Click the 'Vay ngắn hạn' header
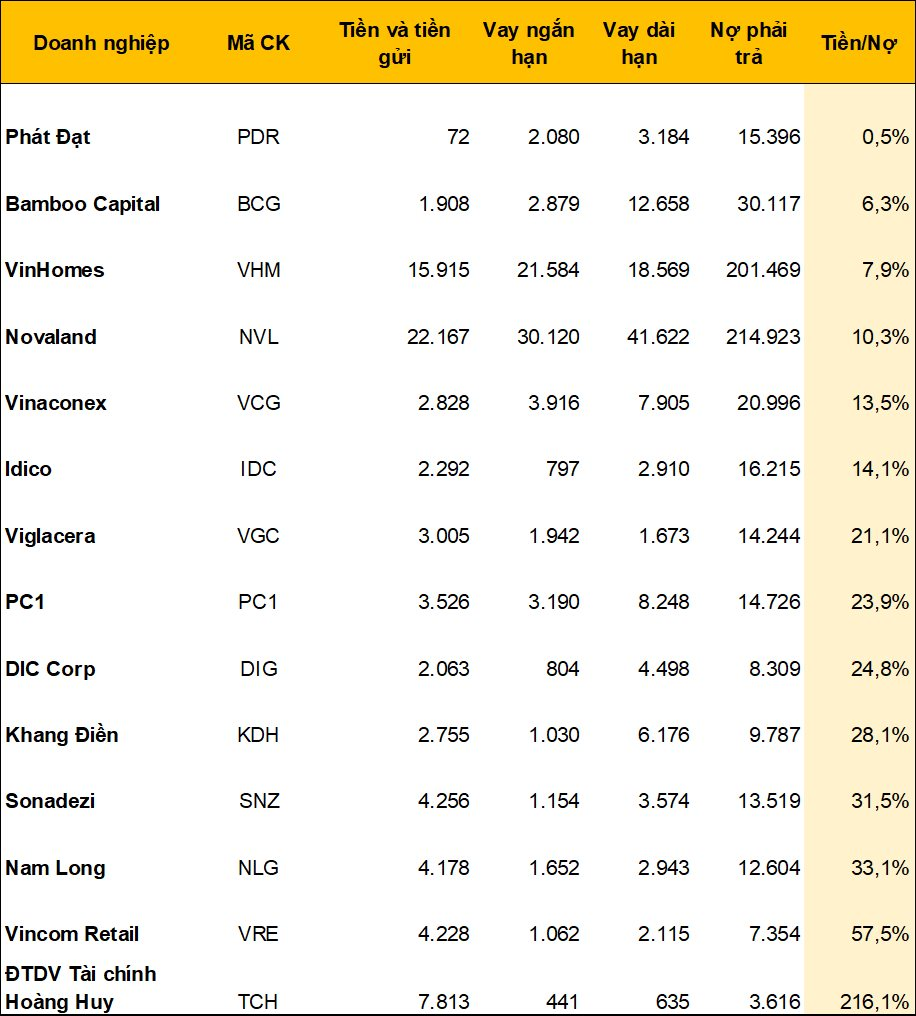The height and width of the screenshot is (1016, 916). pos(529,43)
